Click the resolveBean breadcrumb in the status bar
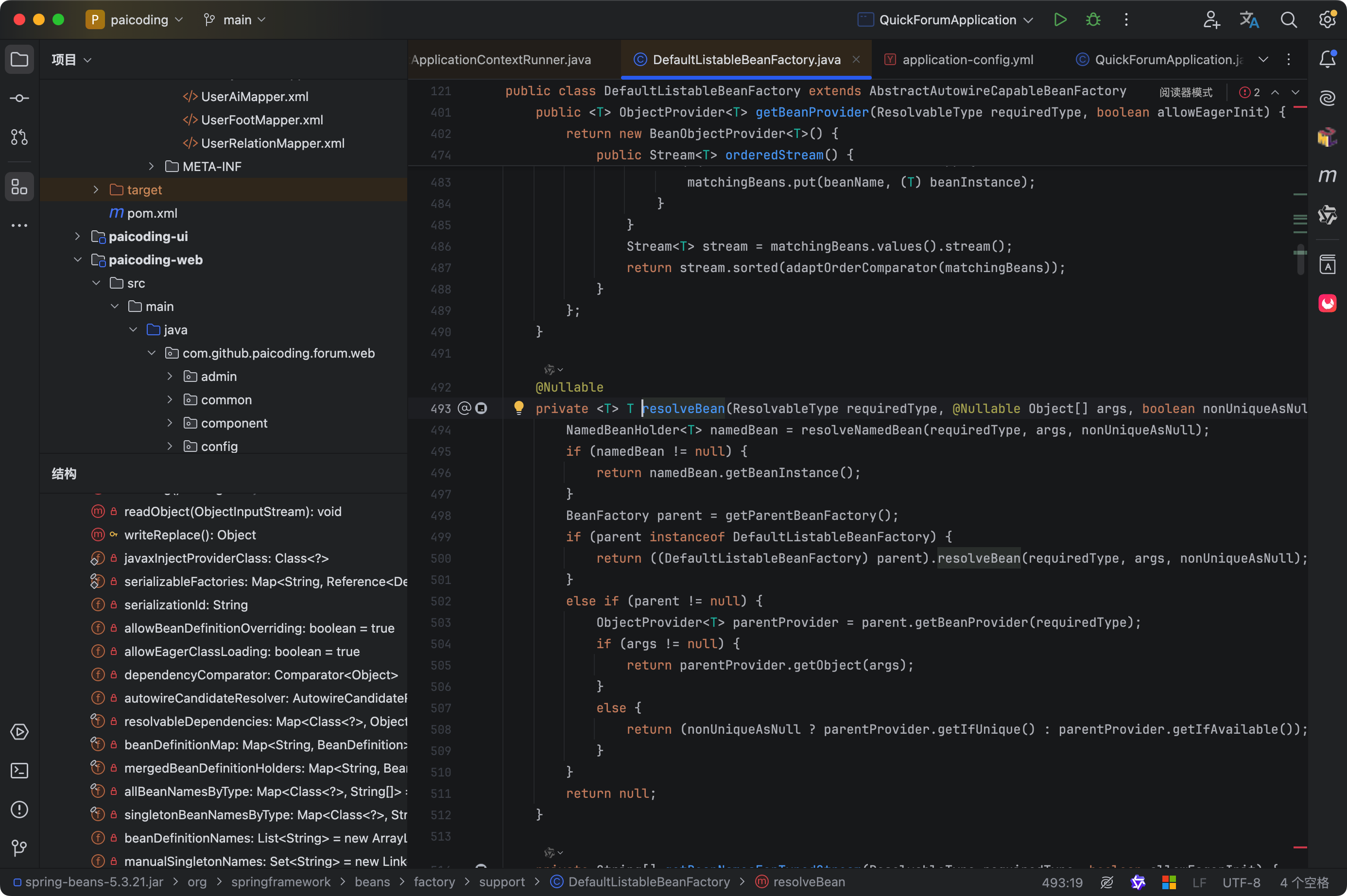 coord(808,882)
